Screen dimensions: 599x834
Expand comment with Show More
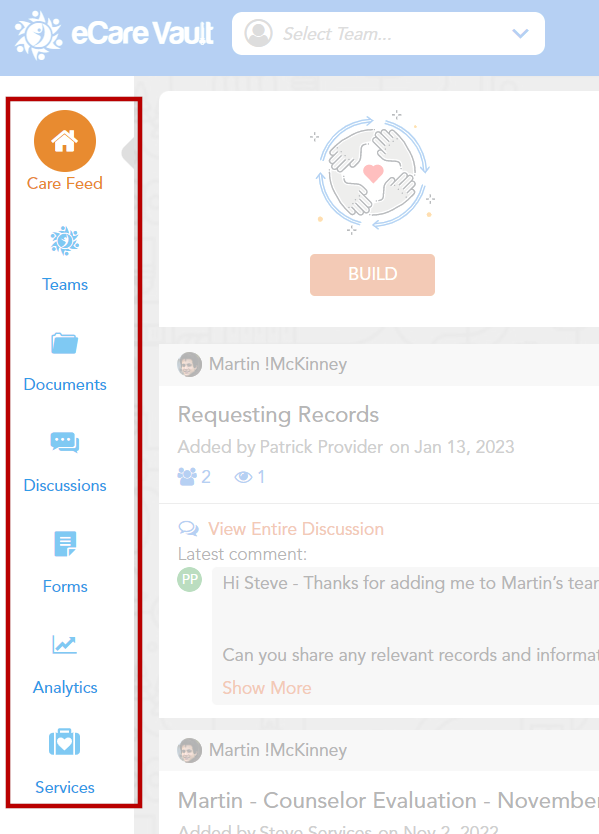pyautogui.click(x=267, y=688)
